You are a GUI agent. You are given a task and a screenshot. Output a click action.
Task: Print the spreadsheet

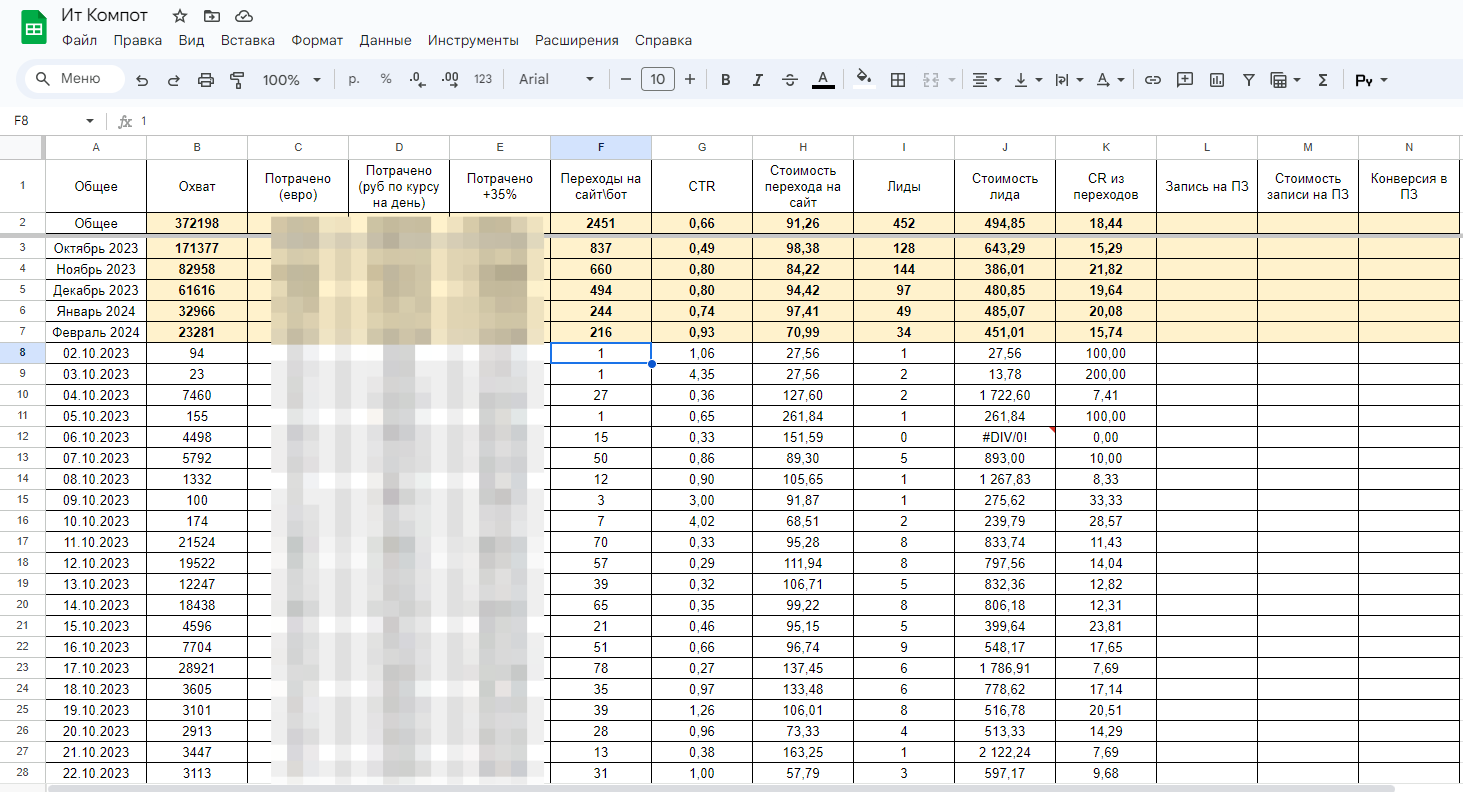tap(206, 80)
